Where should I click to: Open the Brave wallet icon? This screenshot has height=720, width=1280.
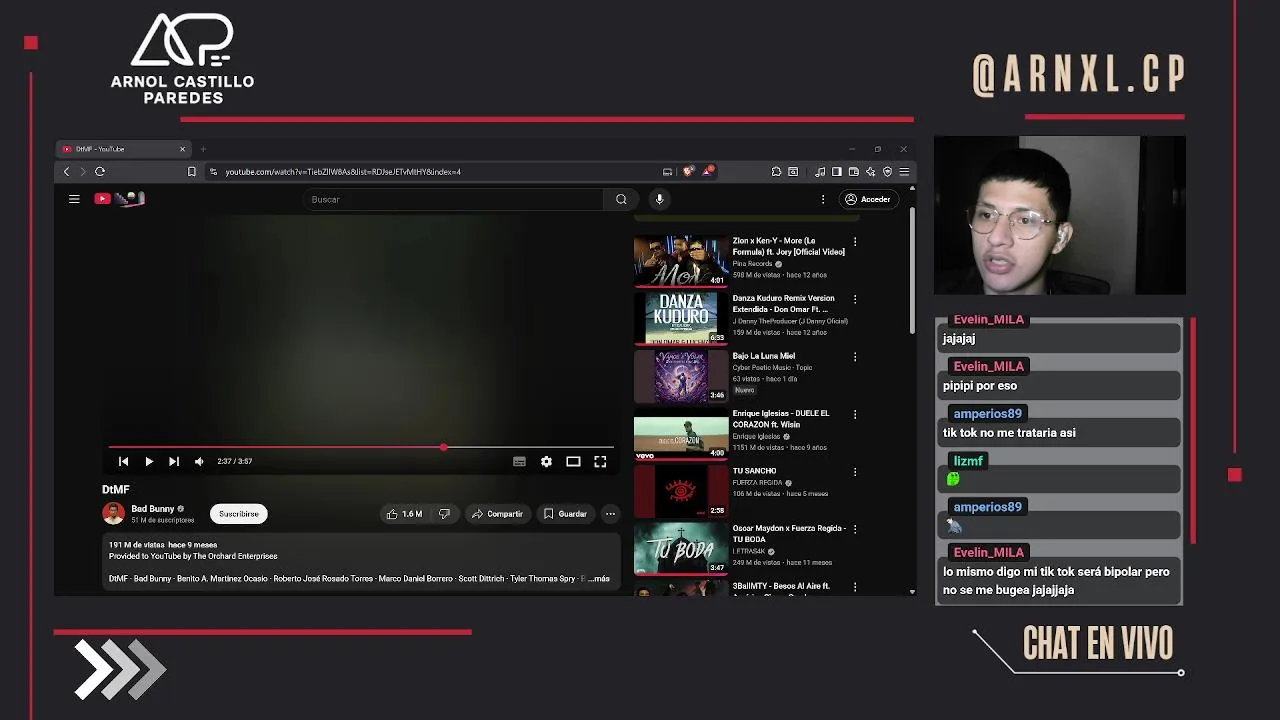coord(853,172)
